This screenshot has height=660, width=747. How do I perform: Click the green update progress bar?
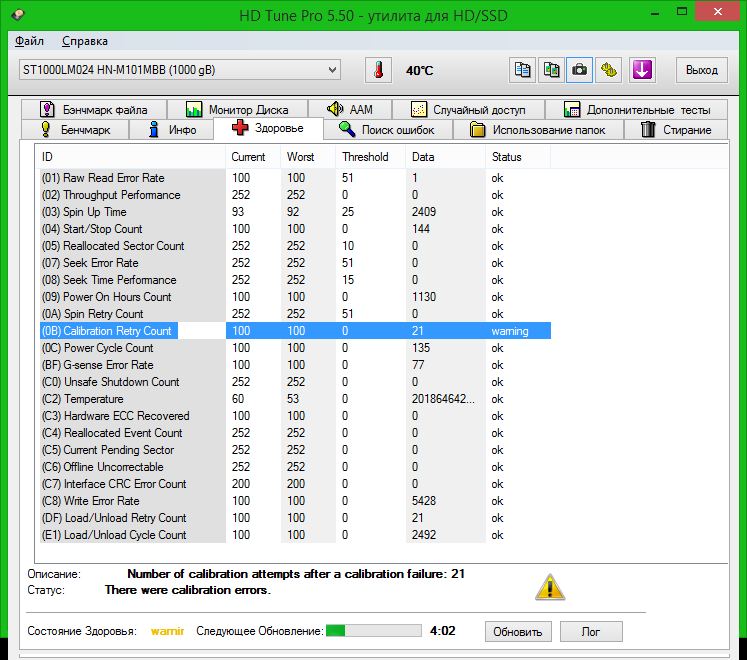click(x=373, y=631)
